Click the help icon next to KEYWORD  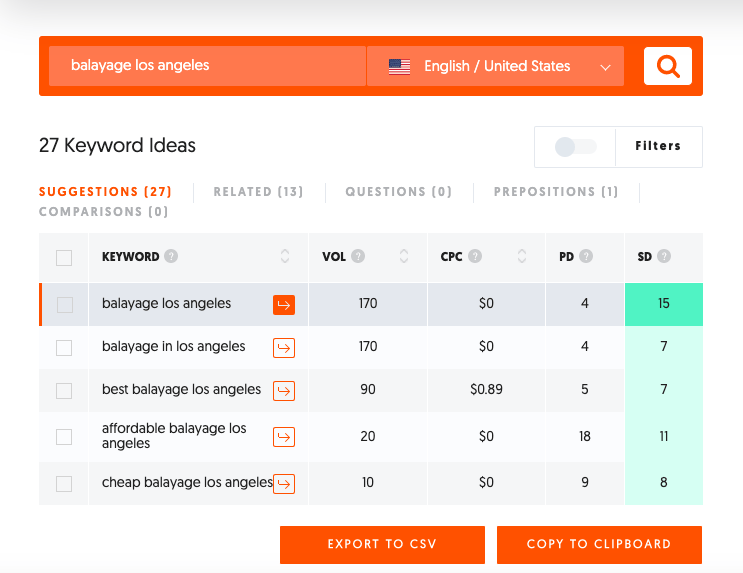171,256
